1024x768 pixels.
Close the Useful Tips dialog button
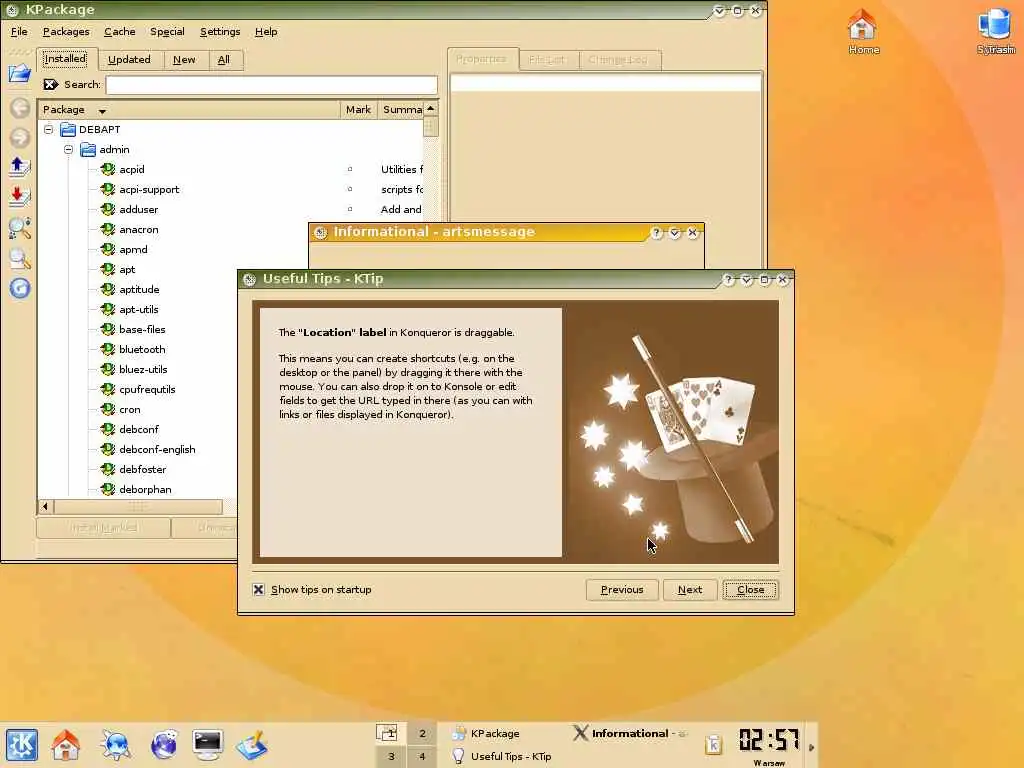click(x=750, y=590)
